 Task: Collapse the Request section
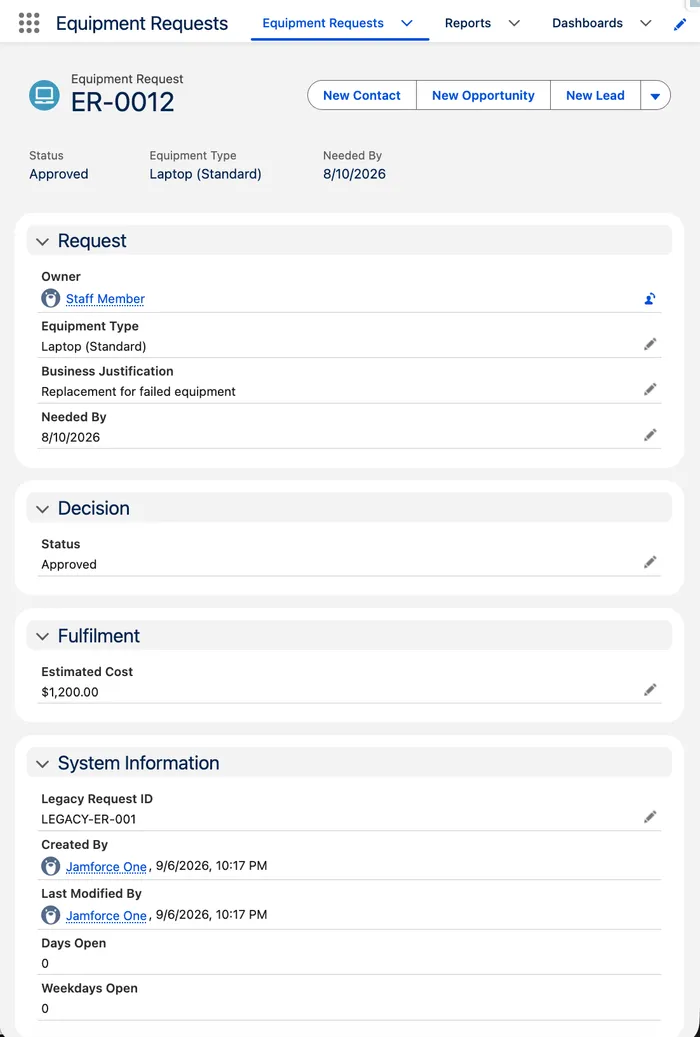pos(42,241)
